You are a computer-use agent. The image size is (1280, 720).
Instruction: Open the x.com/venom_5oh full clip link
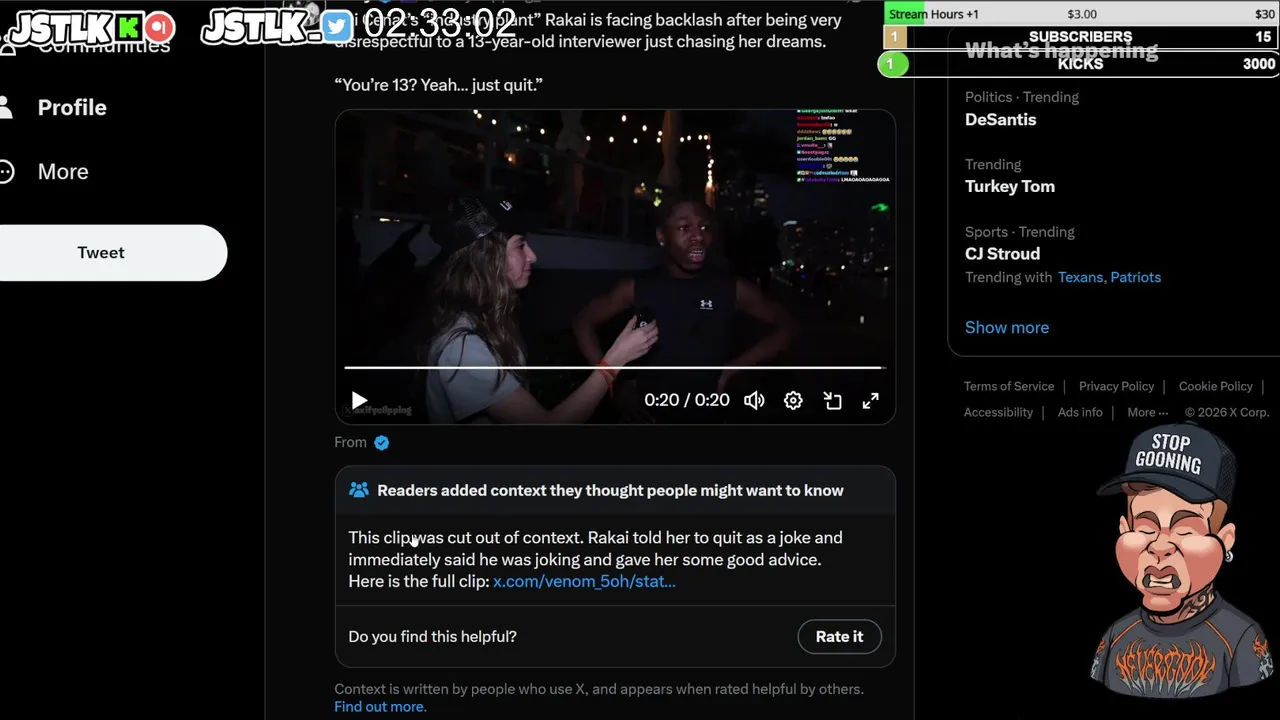click(x=584, y=581)
